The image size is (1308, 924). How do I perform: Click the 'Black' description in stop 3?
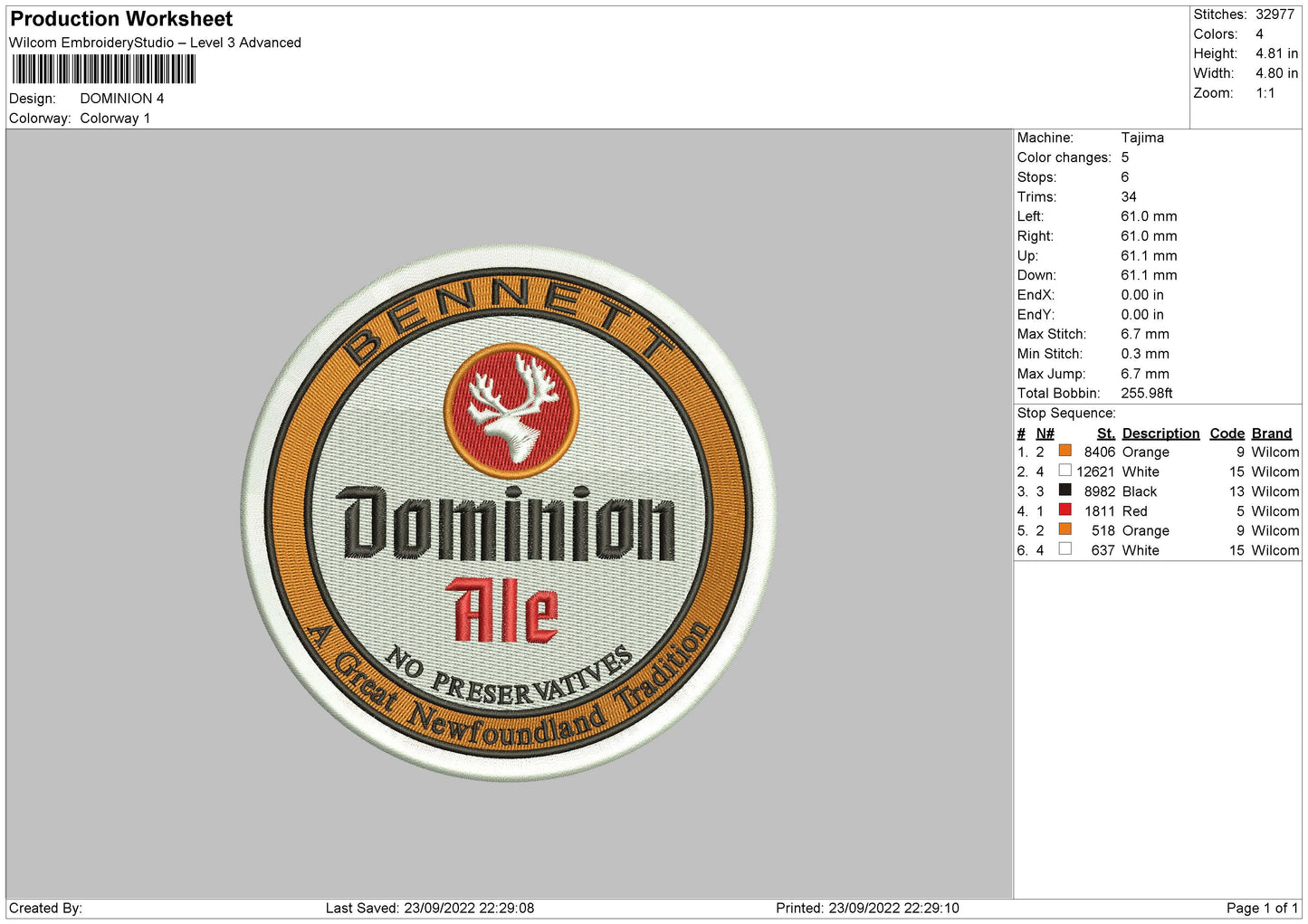click(1140, 492)
